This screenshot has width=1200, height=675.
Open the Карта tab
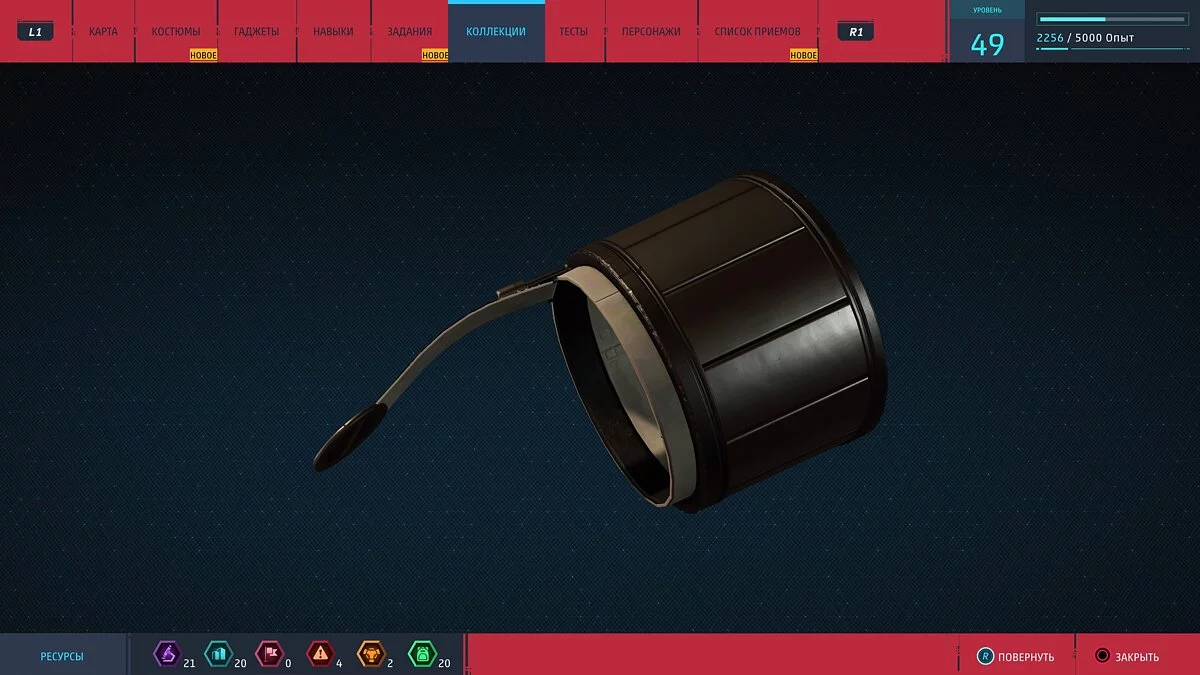(x=103, y=32)
